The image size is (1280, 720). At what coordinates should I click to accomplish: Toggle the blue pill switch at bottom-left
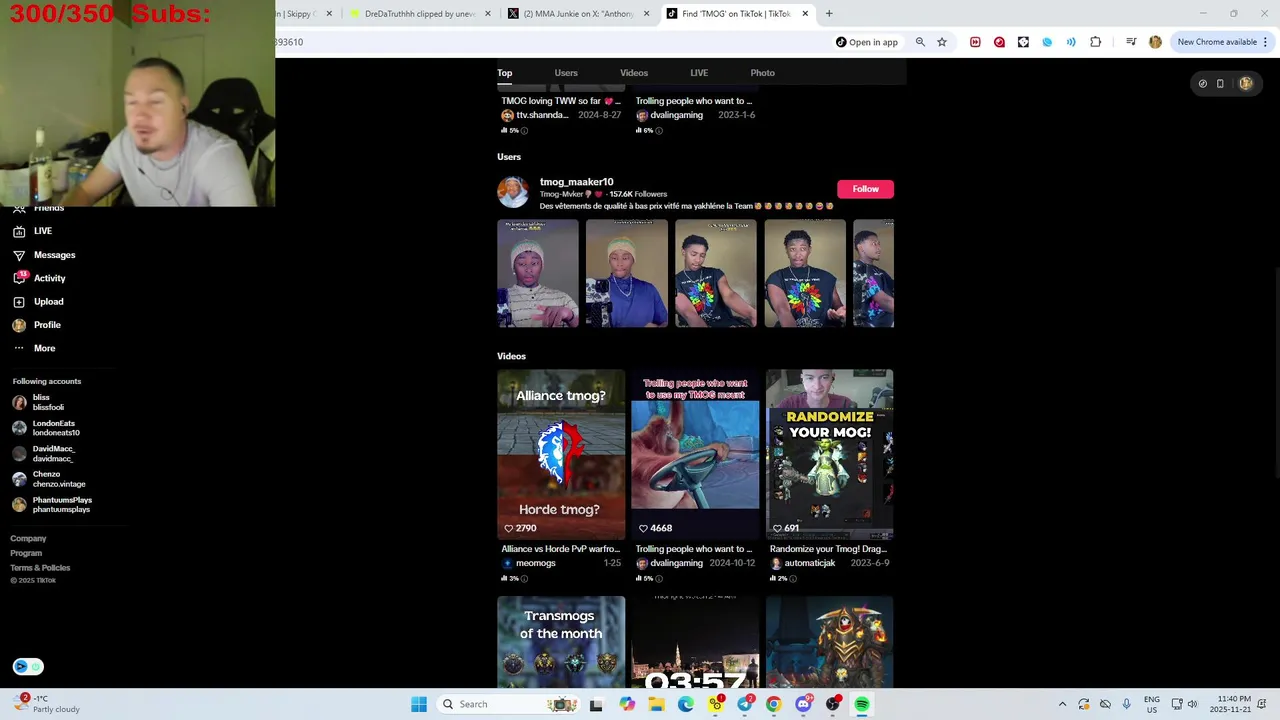[28, 666]
